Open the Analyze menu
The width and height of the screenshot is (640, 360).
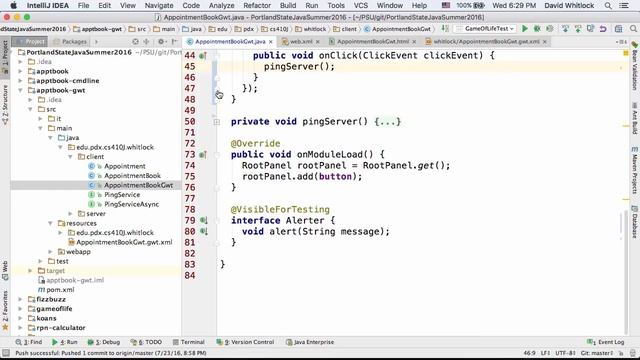(222, 6)
